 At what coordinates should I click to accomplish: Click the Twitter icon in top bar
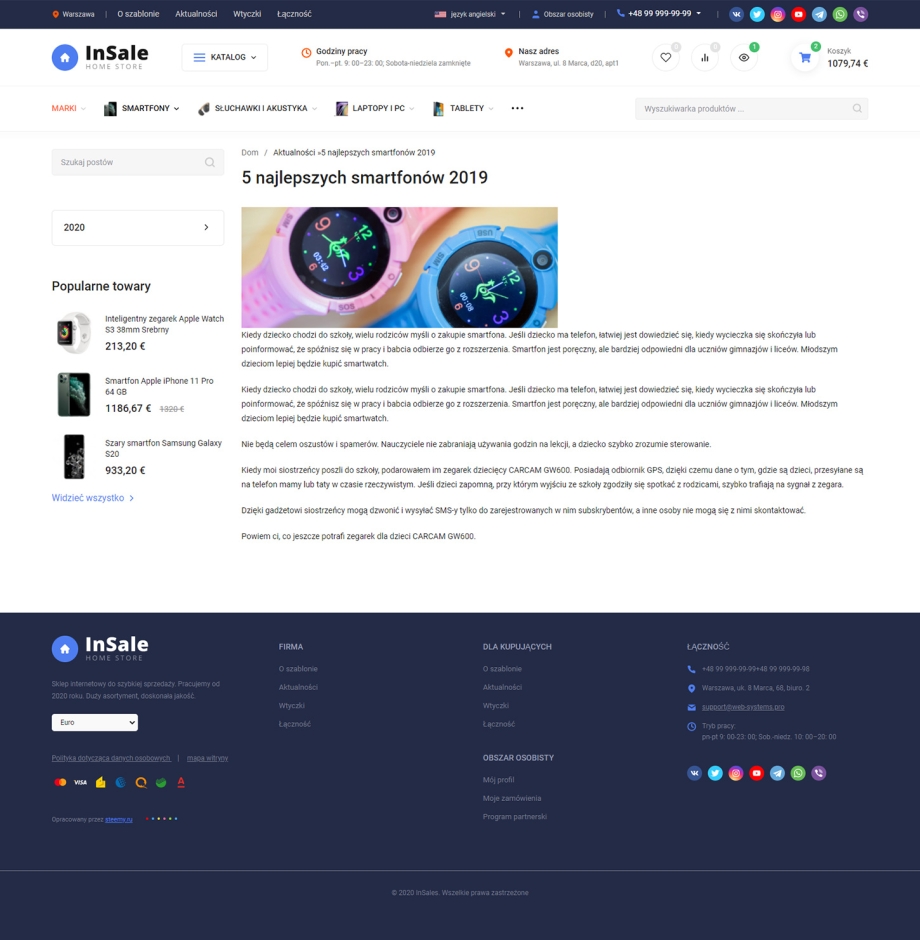[x=757, y=14]
